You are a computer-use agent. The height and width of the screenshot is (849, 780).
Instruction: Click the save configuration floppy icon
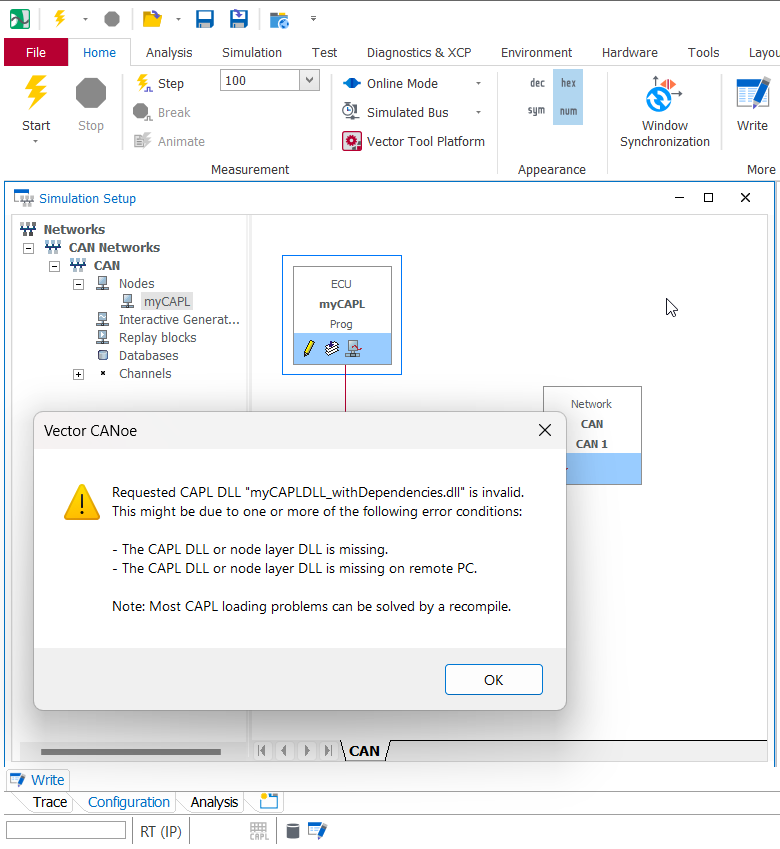point(205,19)
